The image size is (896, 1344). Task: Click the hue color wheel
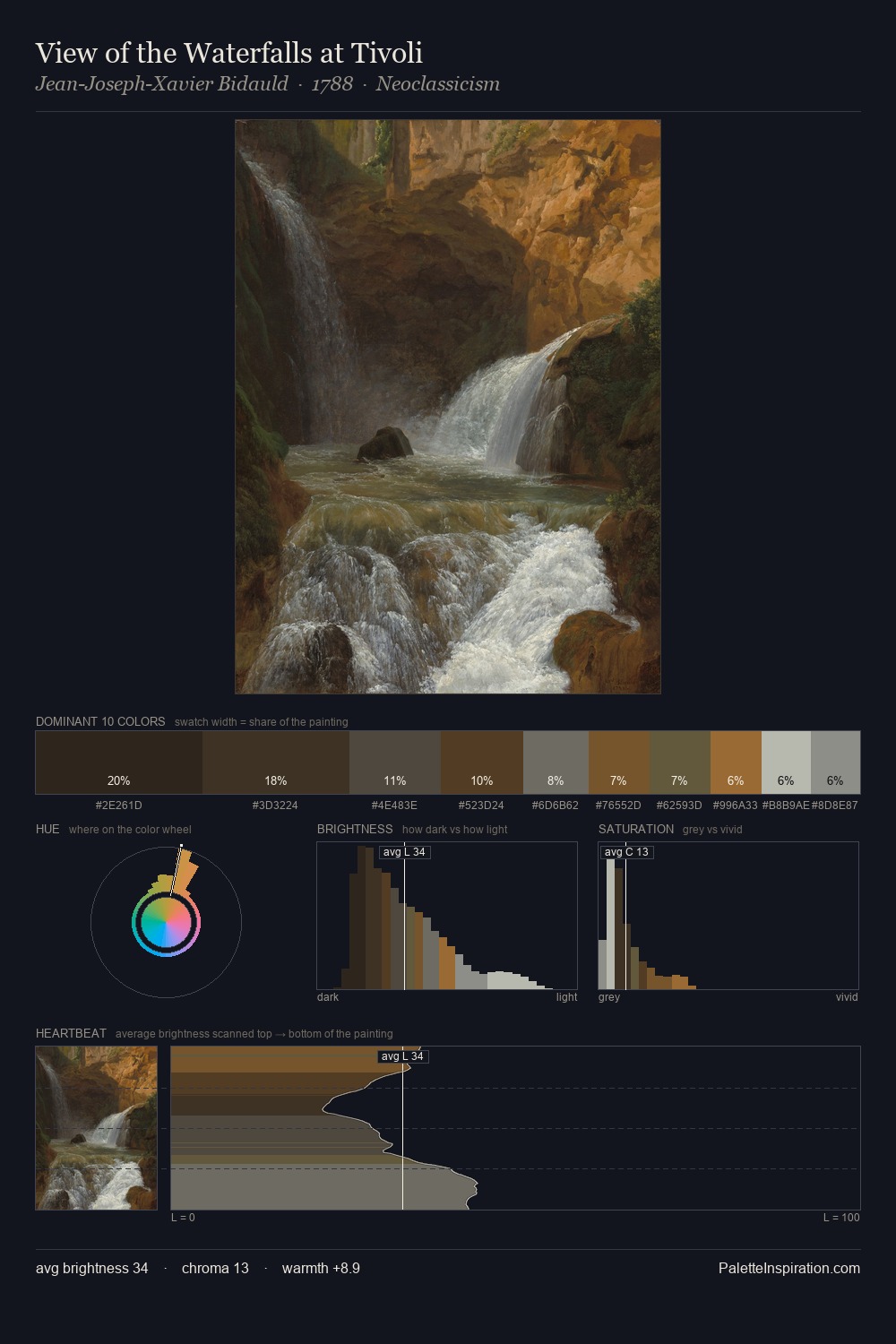tap(166, 922)
